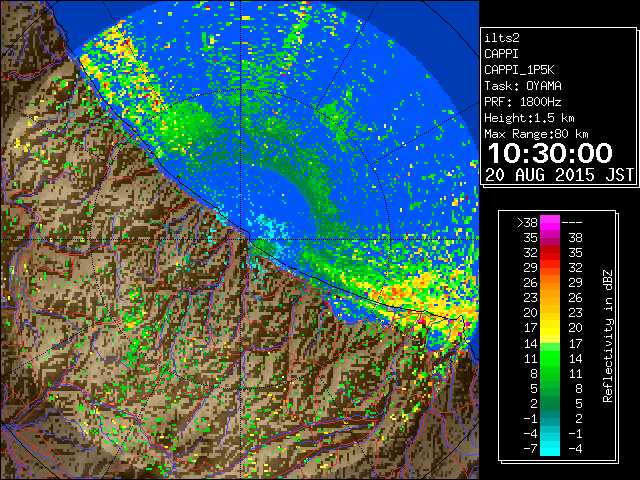This screenshot has width=640, height=480.
Task: Click the CAPPI_1P5K product label
Action: click(519, 70)
